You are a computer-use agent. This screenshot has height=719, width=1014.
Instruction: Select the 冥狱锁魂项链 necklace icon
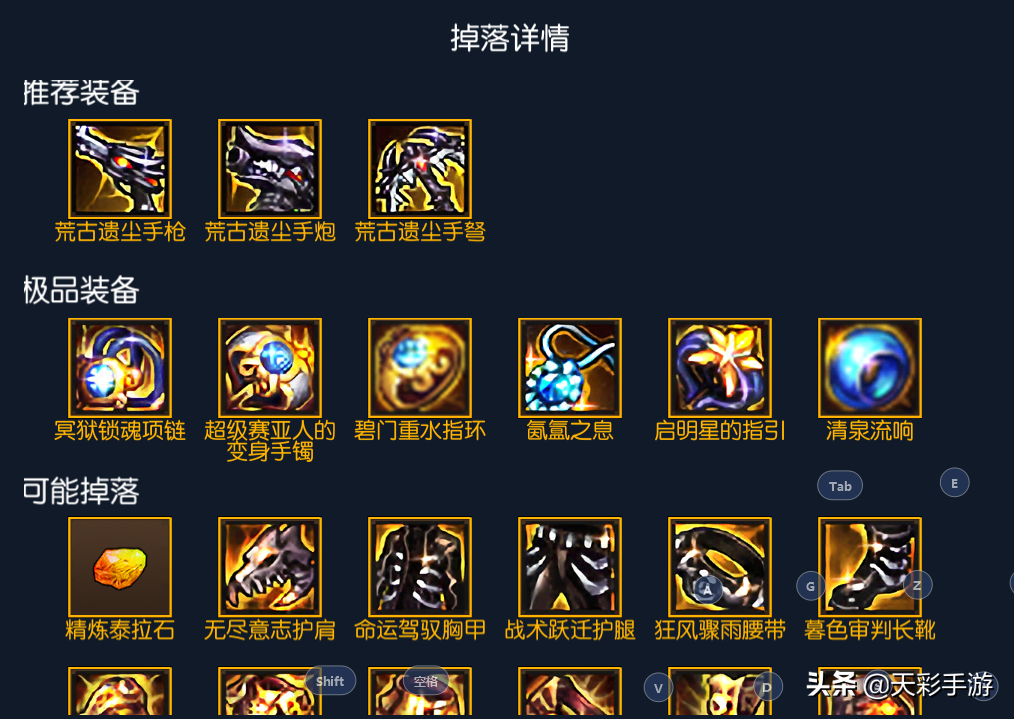tap(120, 368)
